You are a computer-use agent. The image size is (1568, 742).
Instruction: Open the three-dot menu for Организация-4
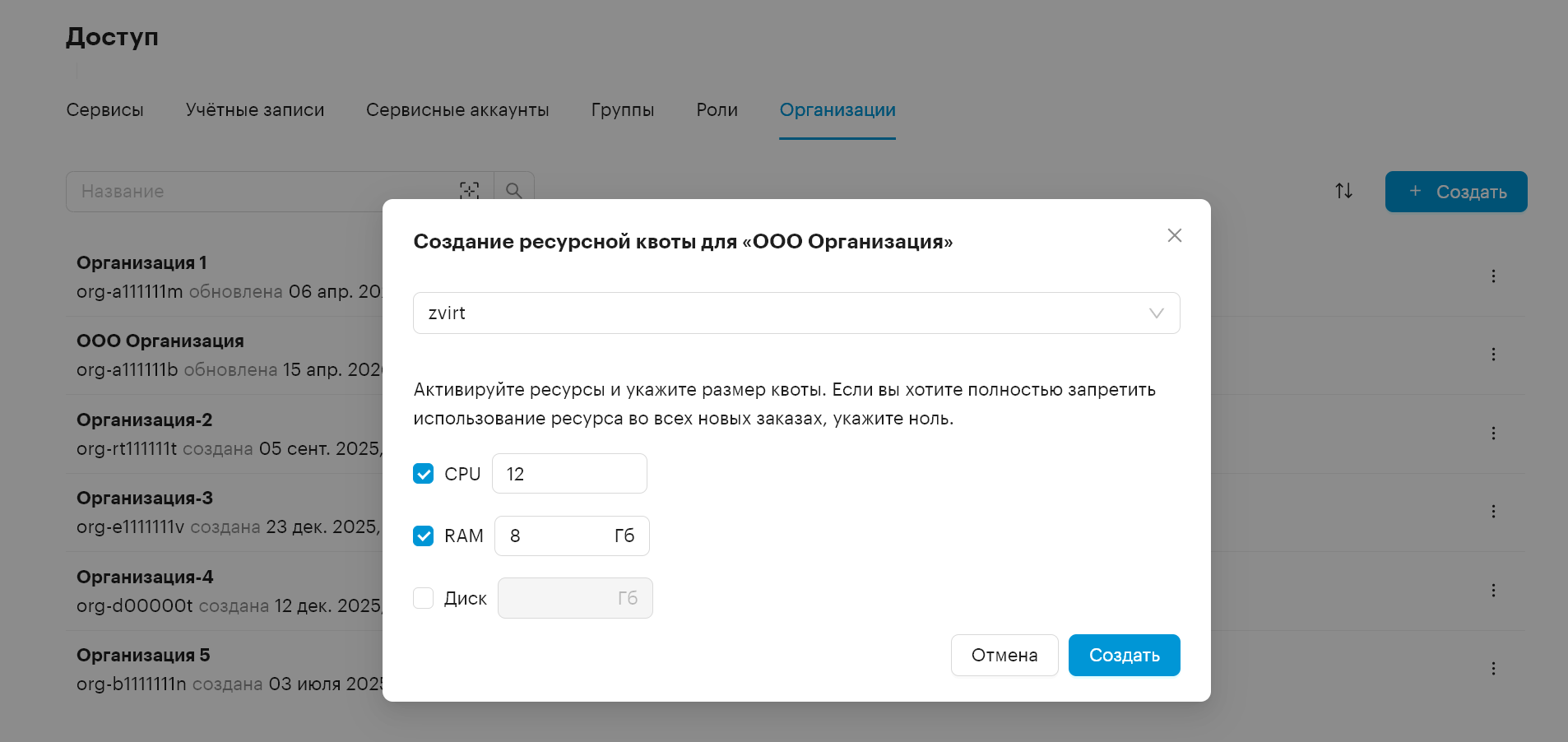[1493, 591]
